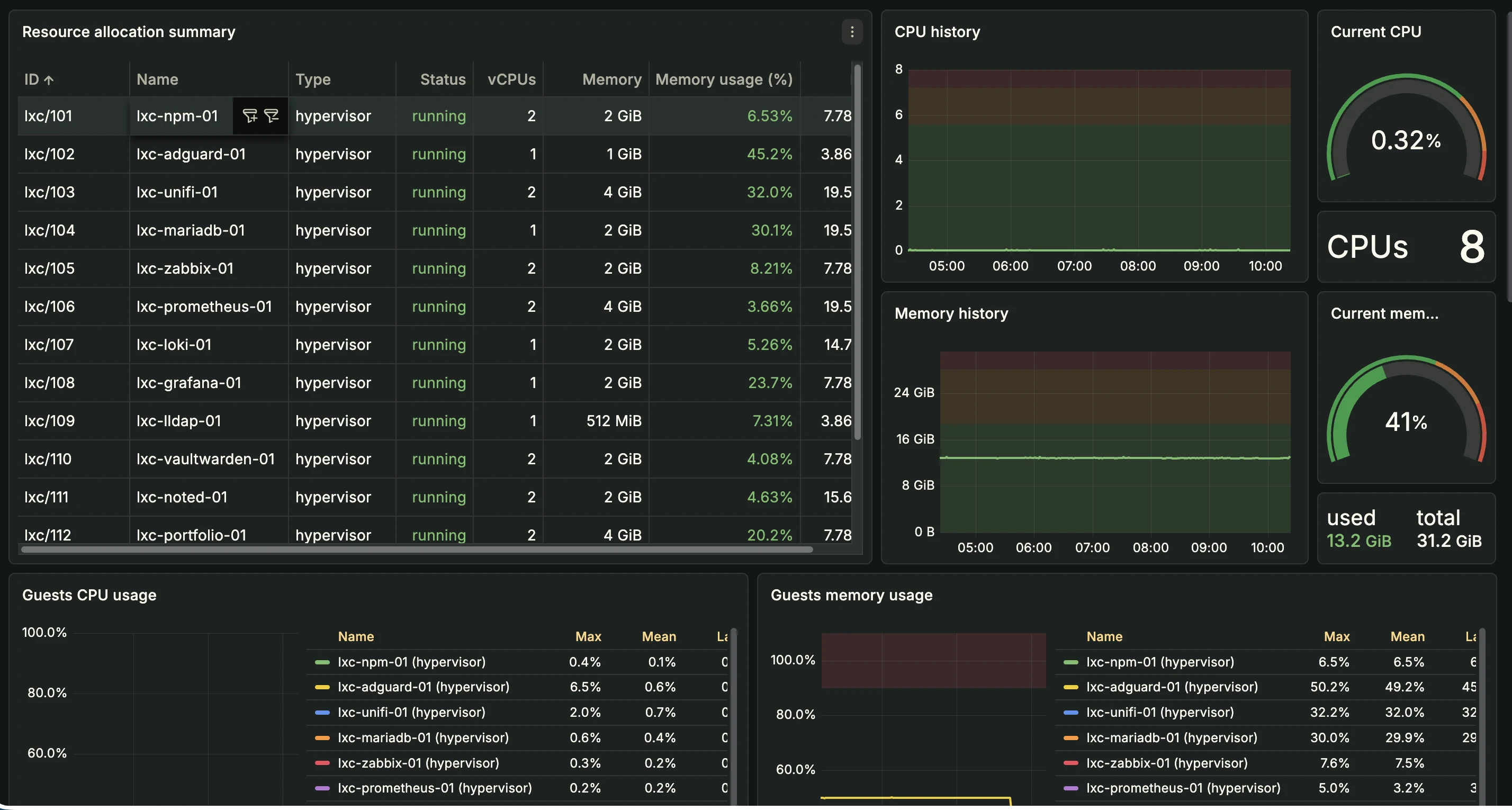Toggle lxc-npm-01 (hypervisor) in memory legend
The width and height of the screenshot is (1512, 810).
click(1160, 662)
